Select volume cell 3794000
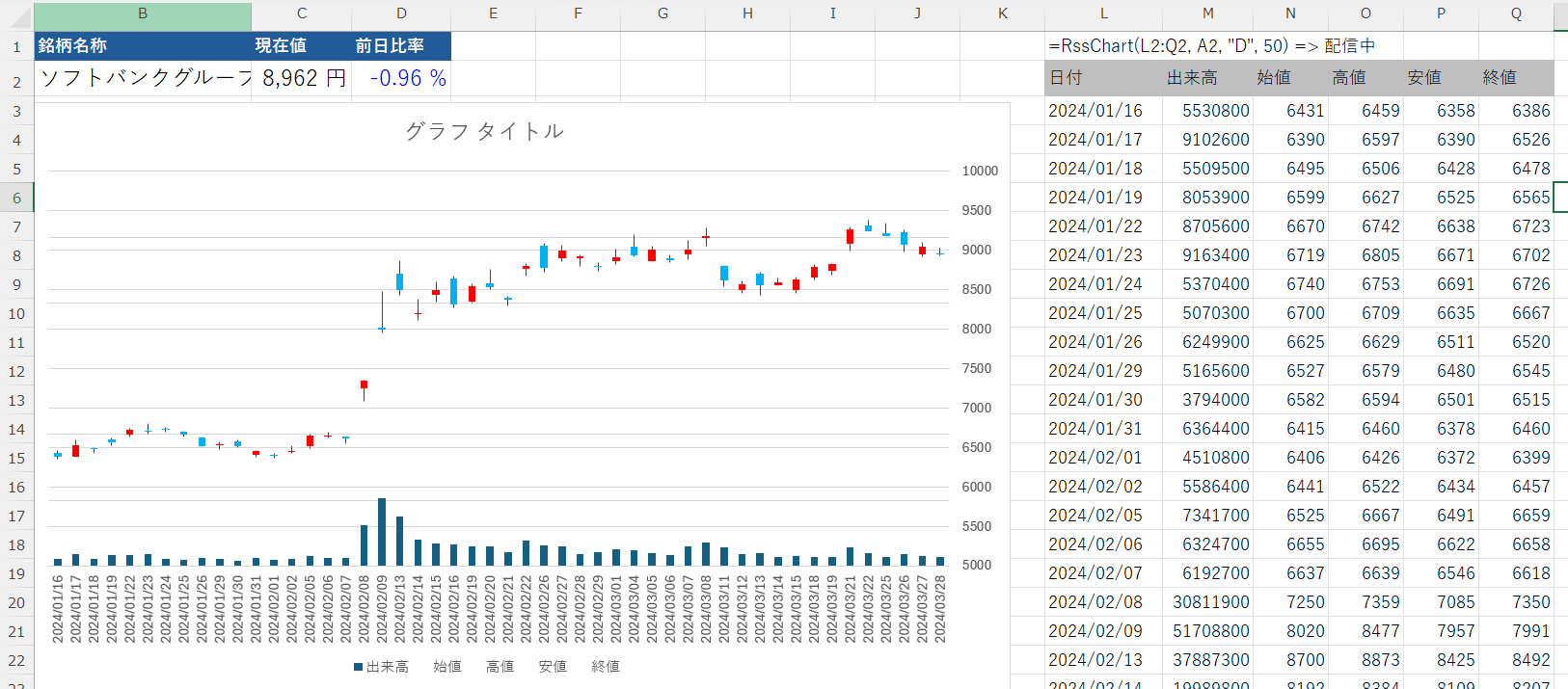This screenshot has height=689, width=1568. [1207, 400]
